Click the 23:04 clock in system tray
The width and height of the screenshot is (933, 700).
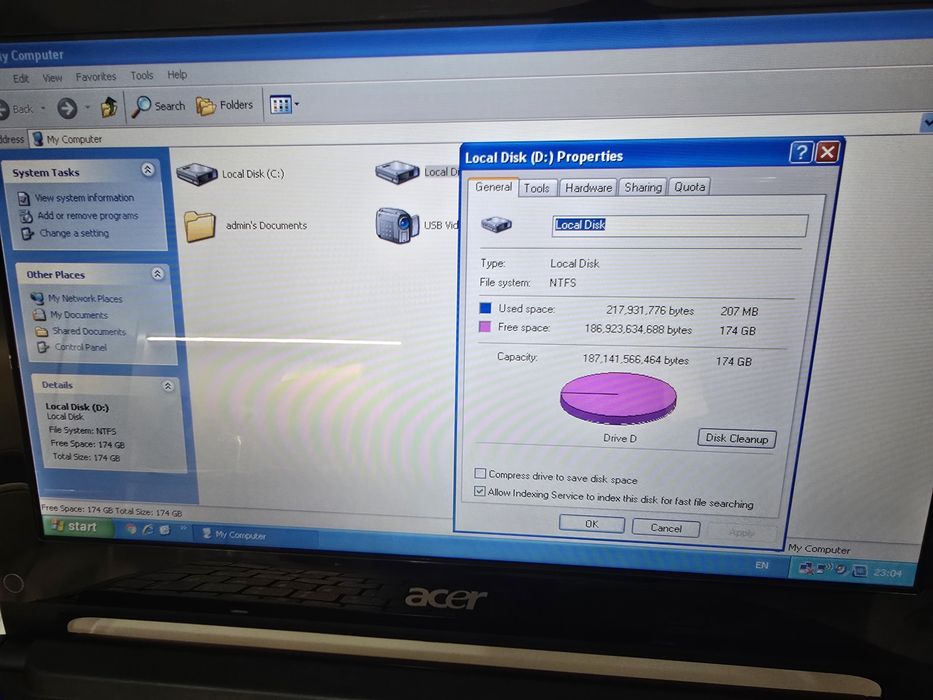tap(887, 573)
